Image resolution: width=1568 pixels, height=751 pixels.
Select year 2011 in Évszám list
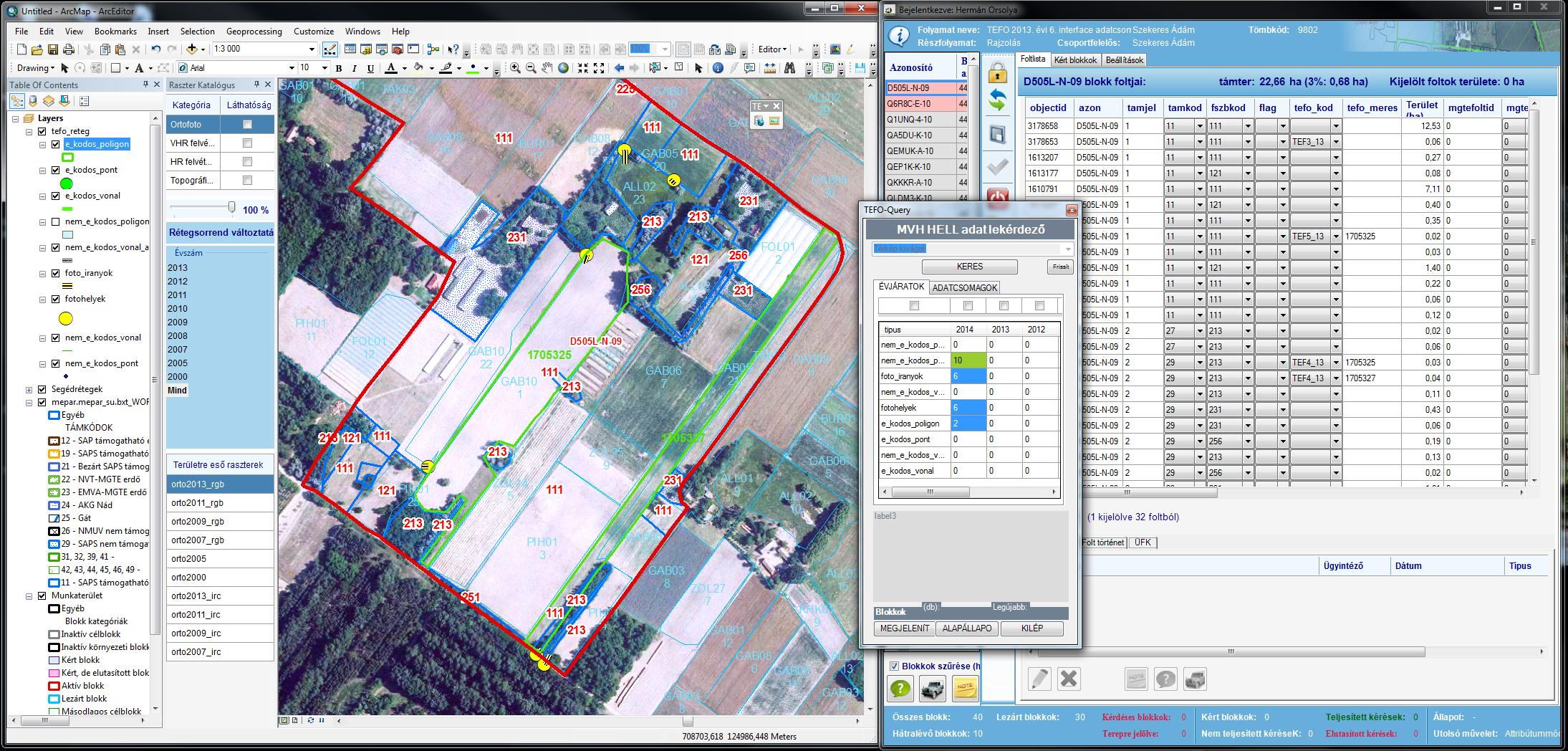(177, 295)
